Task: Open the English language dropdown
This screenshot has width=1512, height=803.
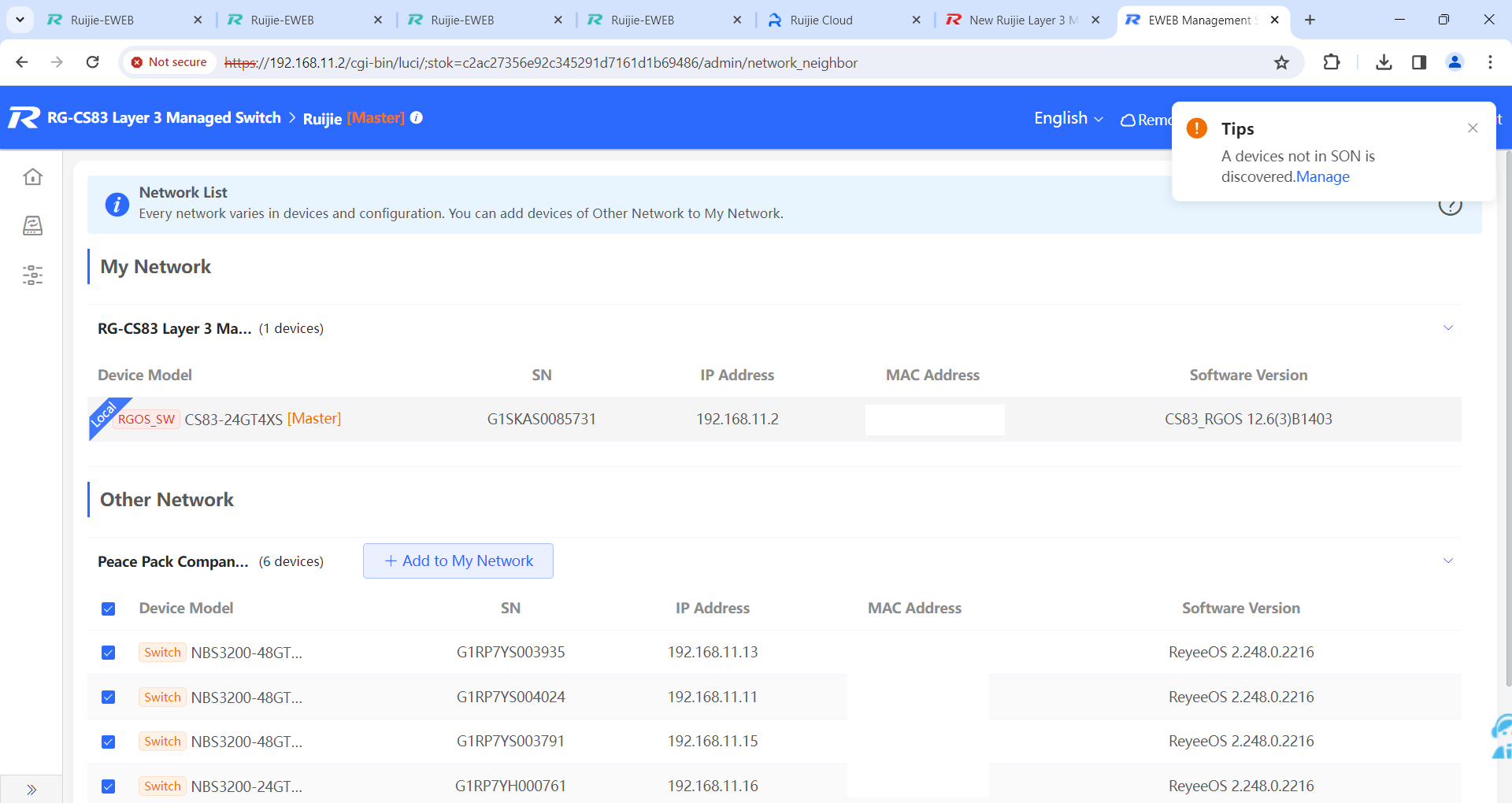Action: 1068,118
